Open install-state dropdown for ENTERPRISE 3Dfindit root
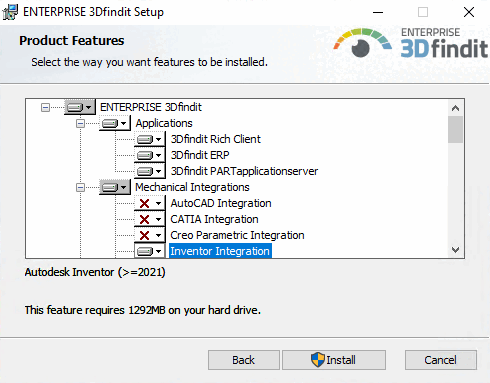Viewport: 490px width, 383px height. pos(80,107)
